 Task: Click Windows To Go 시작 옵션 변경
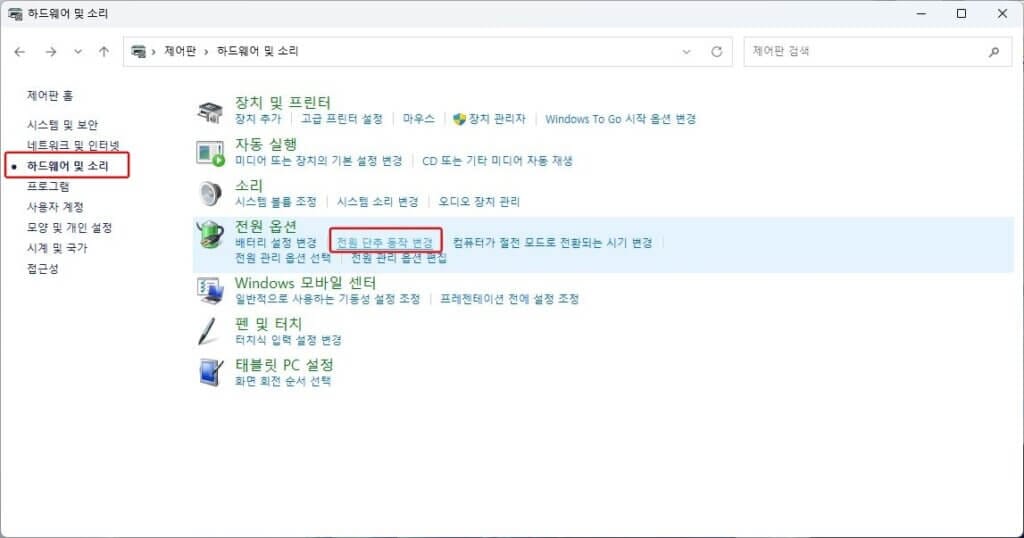click(620, 119)
